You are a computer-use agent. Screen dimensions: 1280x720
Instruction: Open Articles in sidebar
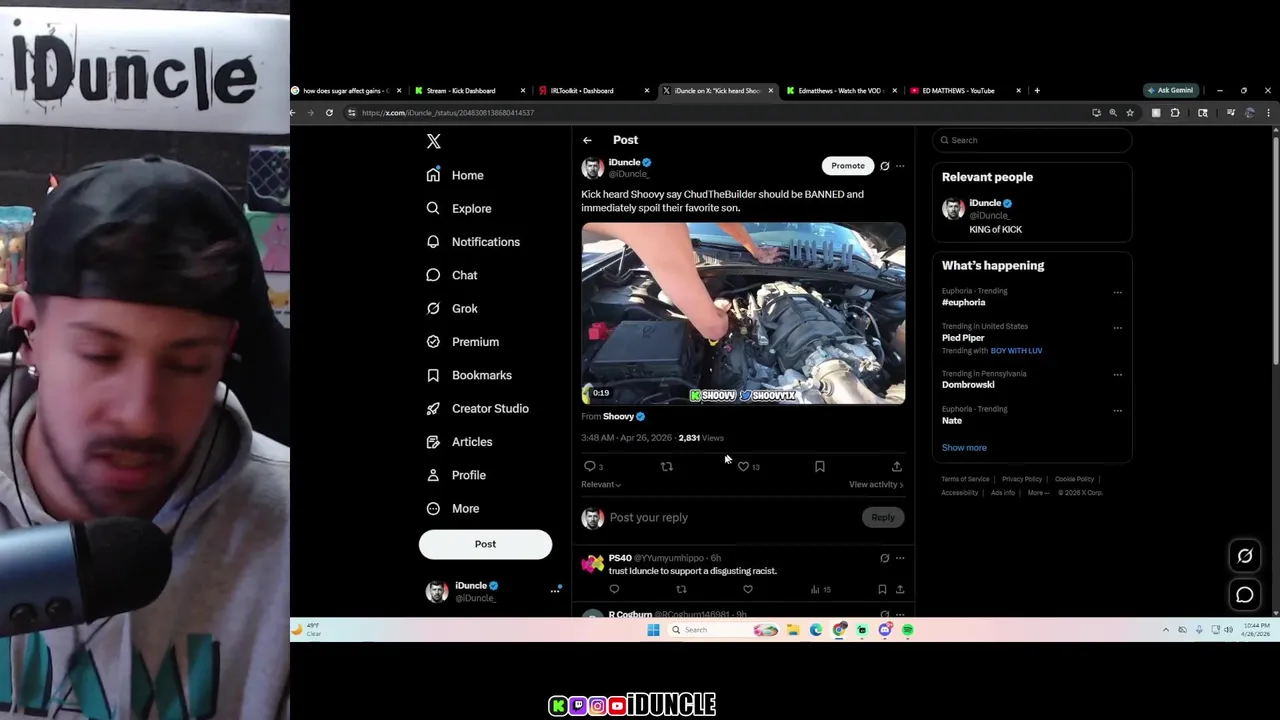click(460, 442)
